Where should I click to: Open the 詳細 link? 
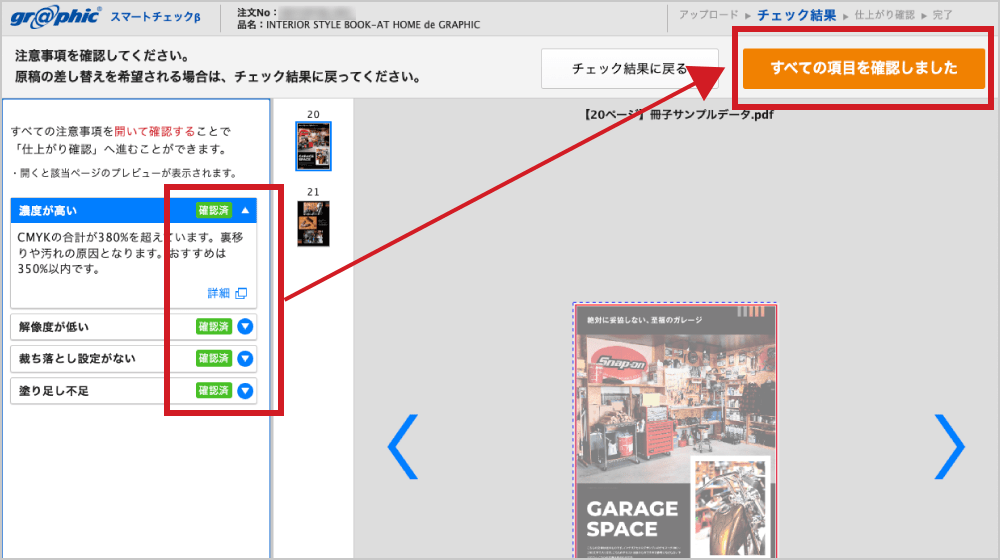click(x=219, y=293)
